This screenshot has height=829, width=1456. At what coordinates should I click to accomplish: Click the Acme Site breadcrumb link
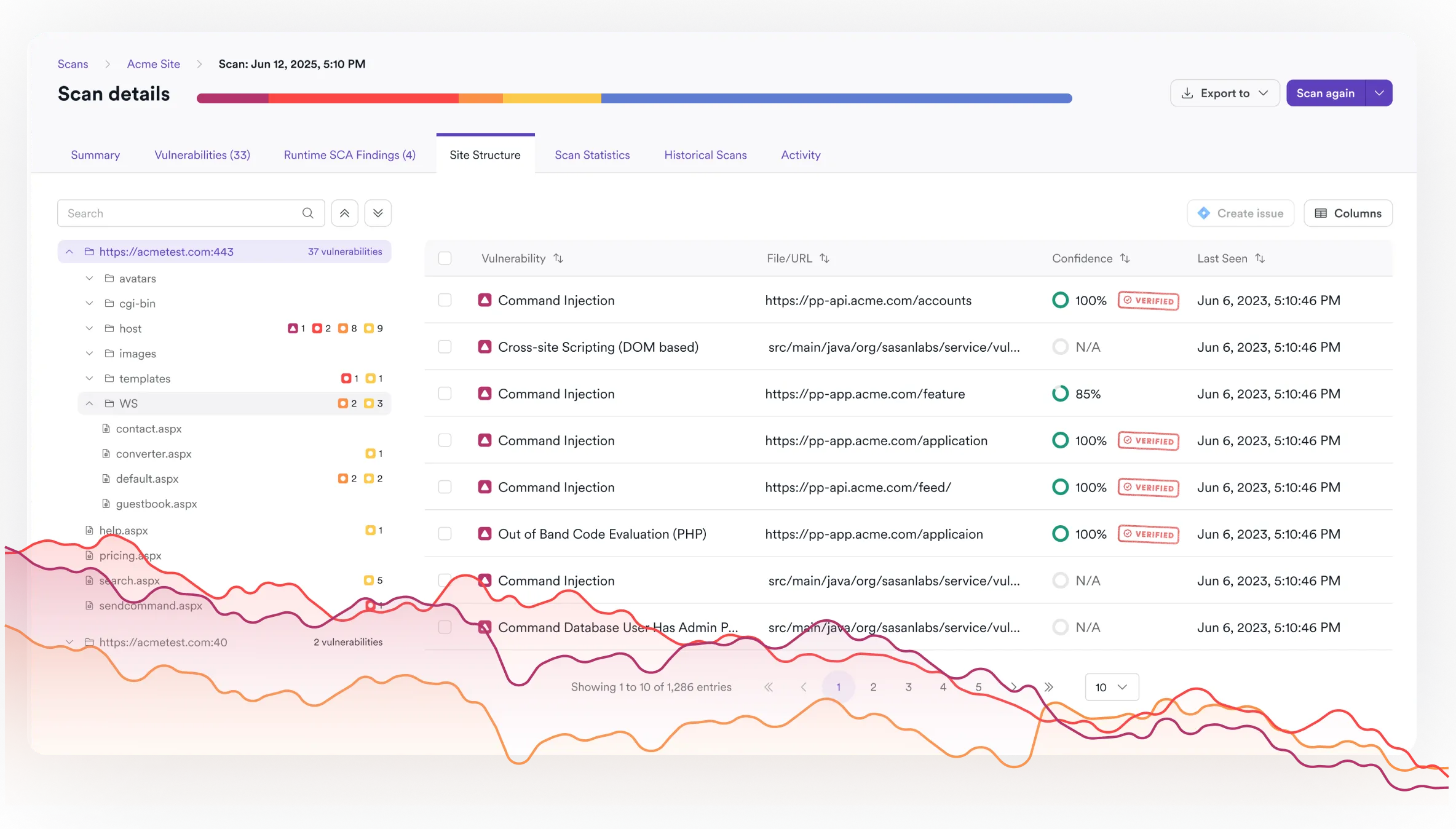coord(153,64)
